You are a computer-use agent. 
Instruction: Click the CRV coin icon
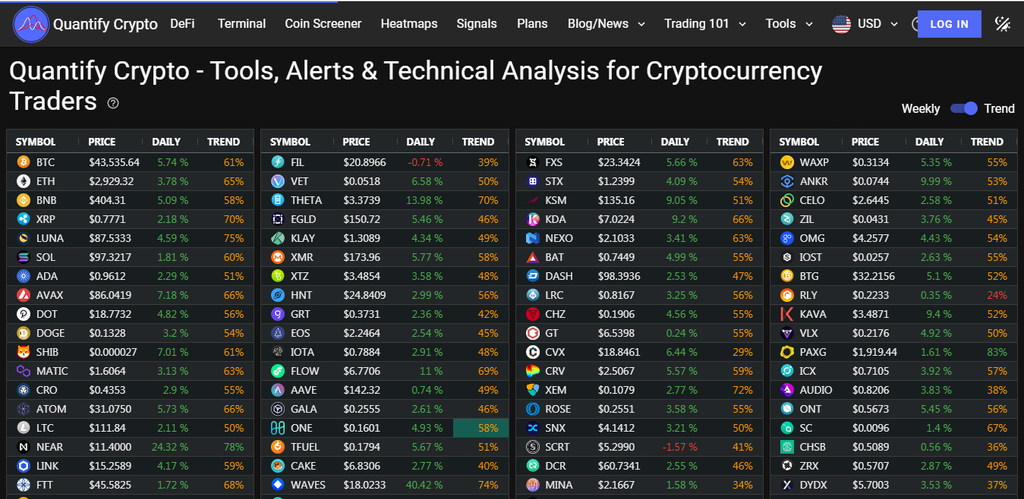pyautogui.click(x=533, y=371)
